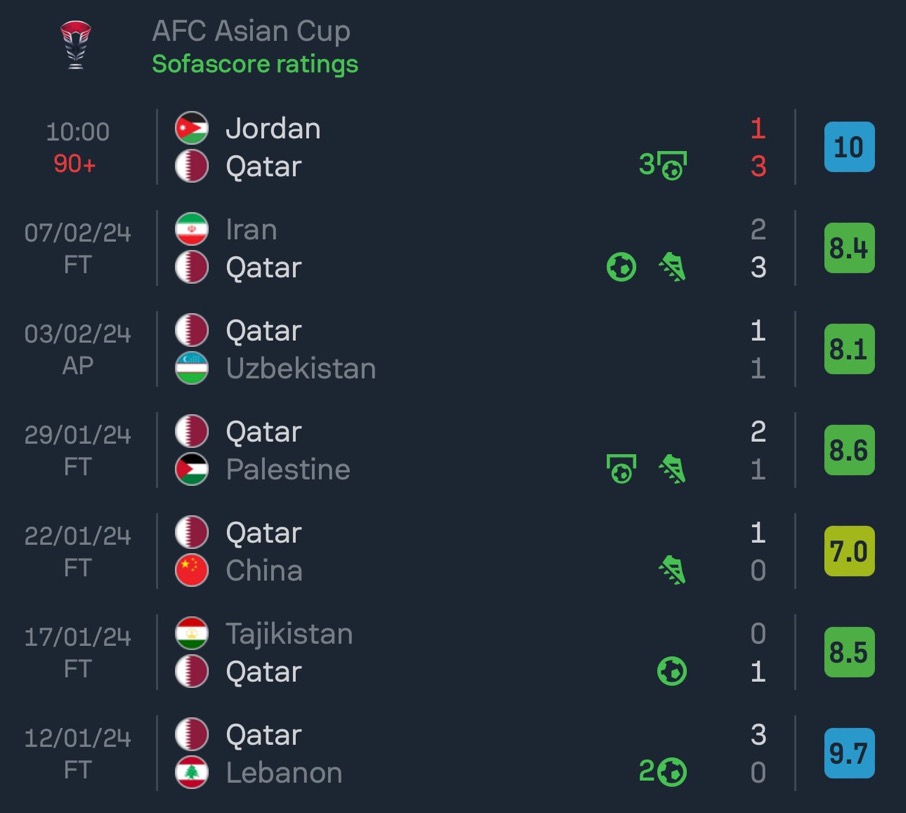The height and width of the screenshot is (813, 906).
Task: Click the assist boot icon in China match
Action: [673, 570]
